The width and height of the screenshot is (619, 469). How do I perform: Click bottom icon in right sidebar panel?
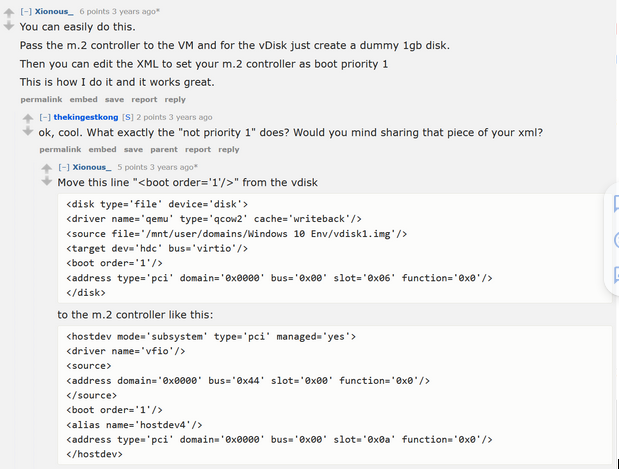(x=614, y=275)
